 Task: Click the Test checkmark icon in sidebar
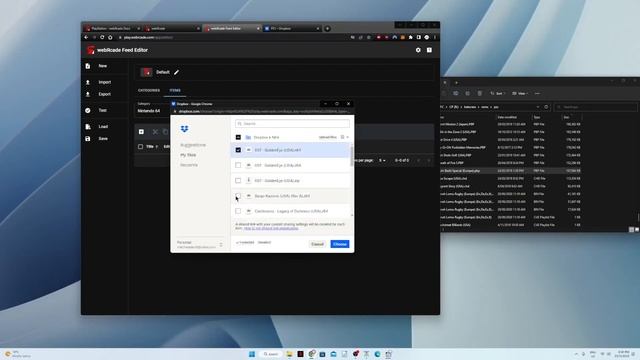click(88, 110)
